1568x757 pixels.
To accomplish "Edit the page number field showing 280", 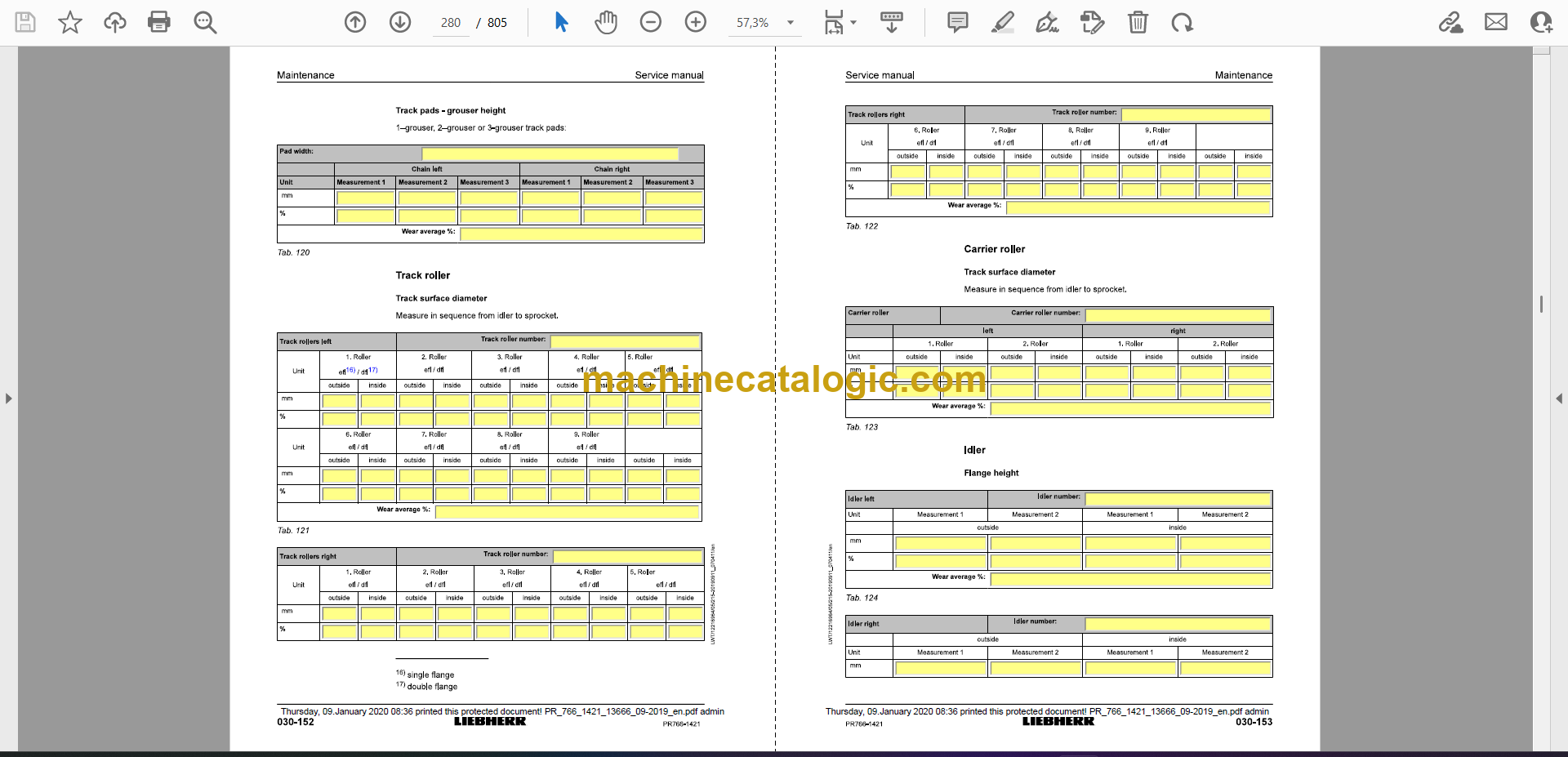I will pyautogui.click(x=450, y=23).
